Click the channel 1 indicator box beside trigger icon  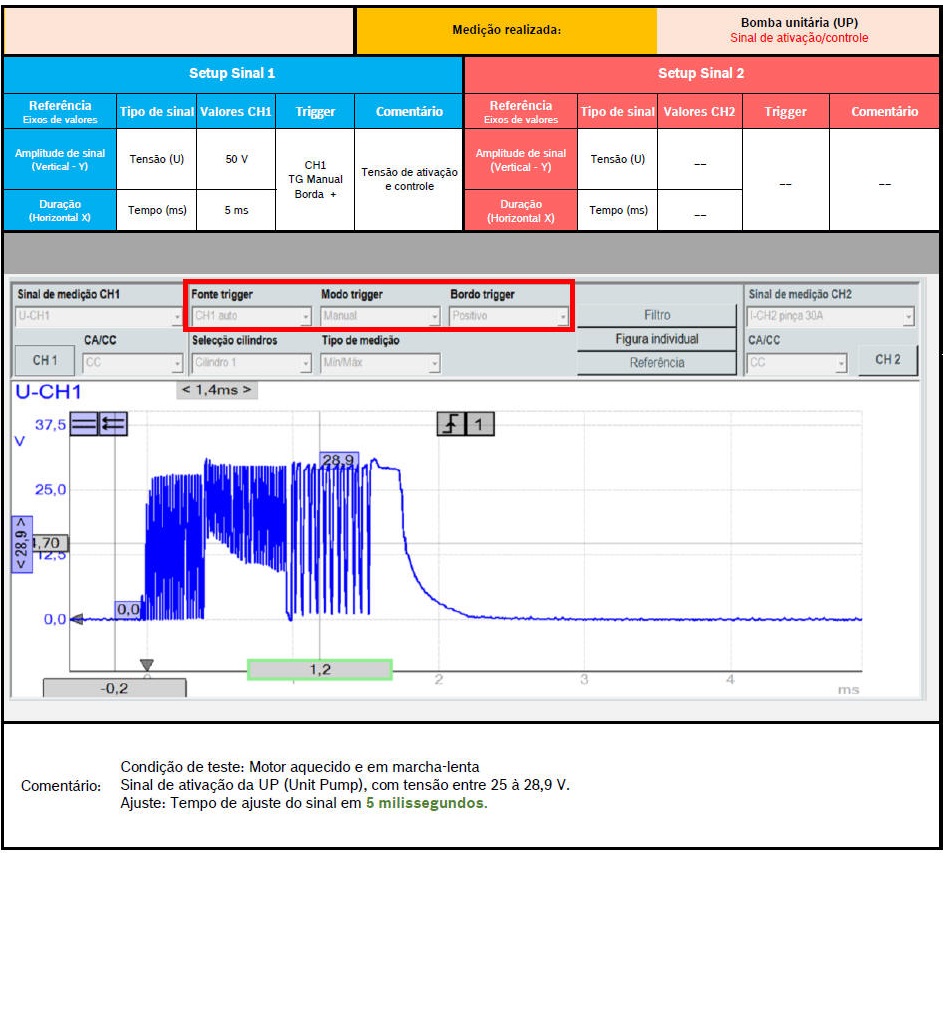[480, 425]
